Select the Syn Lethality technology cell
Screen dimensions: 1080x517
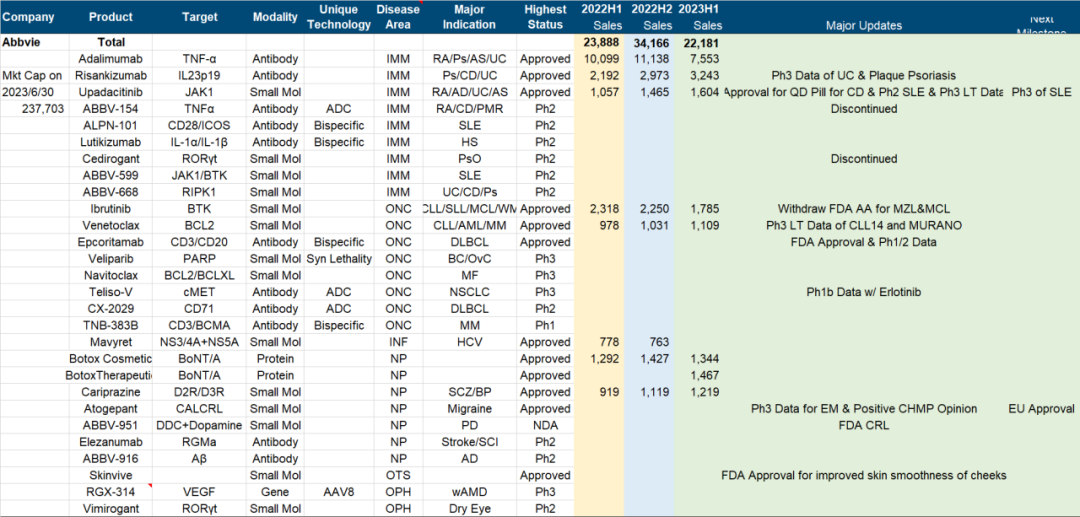(x=339, y=258)
